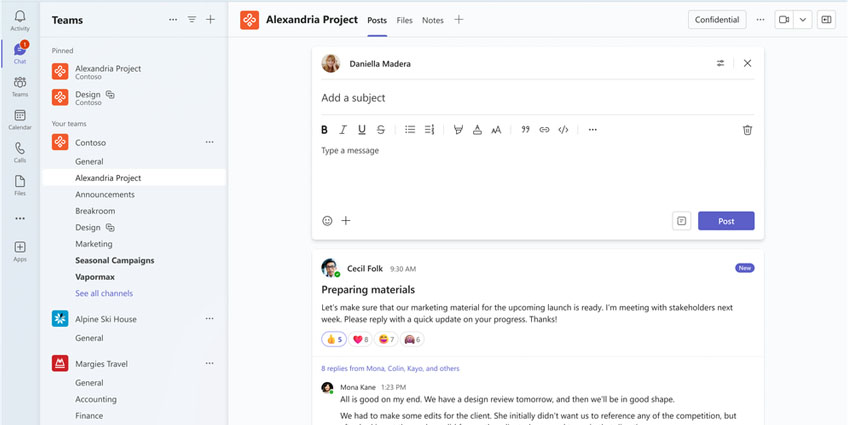Open the emoji picker in the compose box
This screenshot has height=425, width=850.
(327, 221)
